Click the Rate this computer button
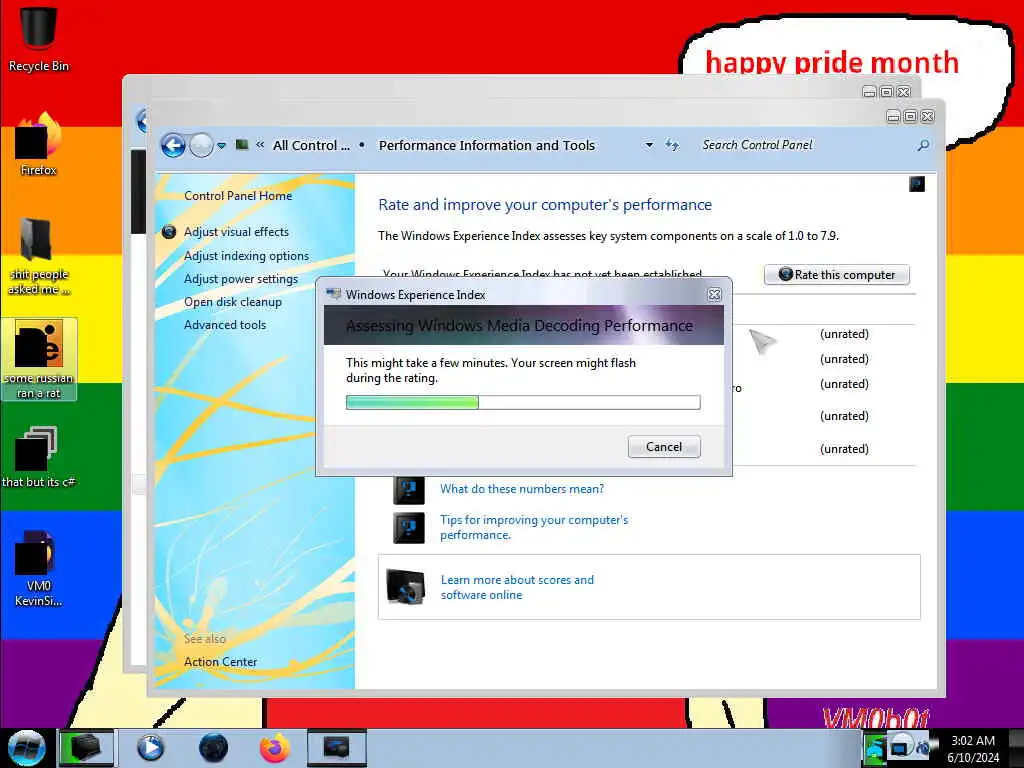Screen dimensions: 1024x768 click(x=837, y=275)
